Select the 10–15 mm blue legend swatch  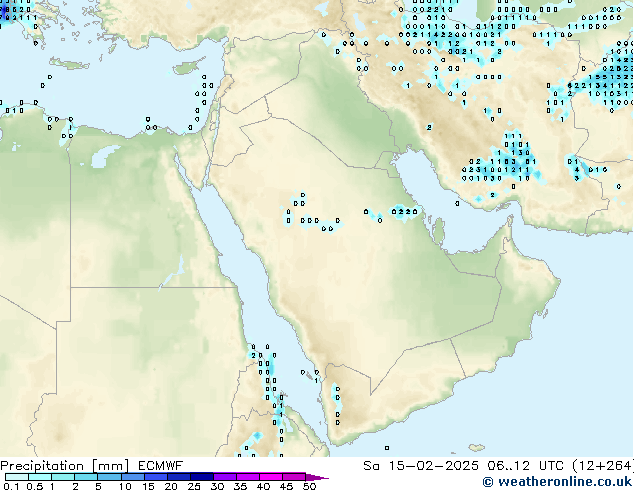click(x=132, y=477)
